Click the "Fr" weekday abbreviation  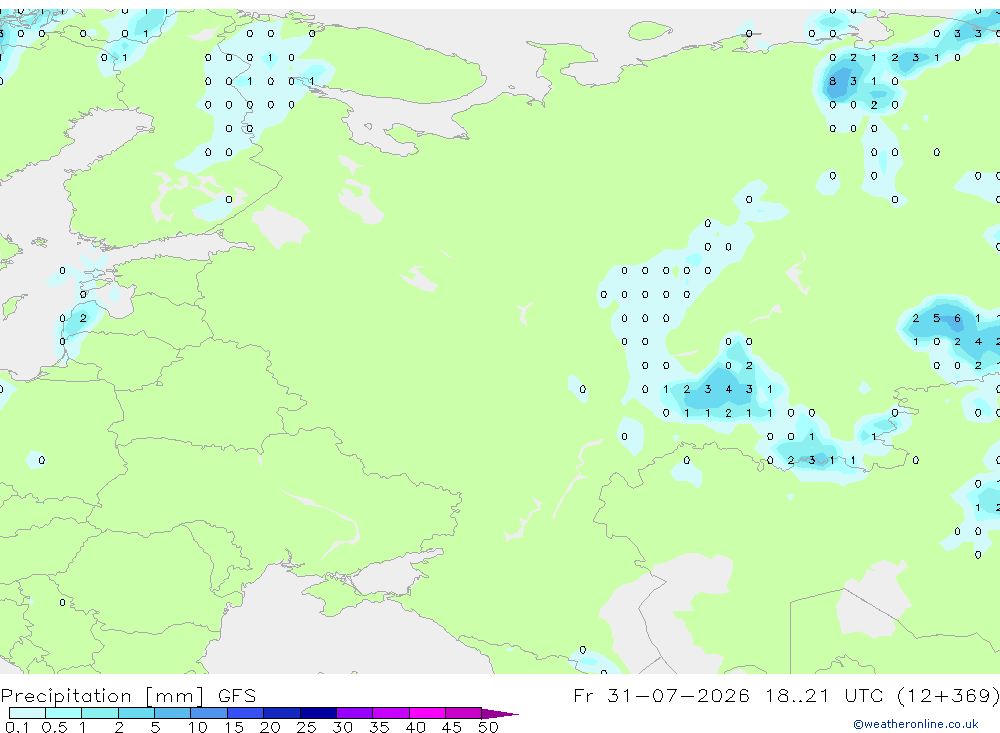(583, 695)
